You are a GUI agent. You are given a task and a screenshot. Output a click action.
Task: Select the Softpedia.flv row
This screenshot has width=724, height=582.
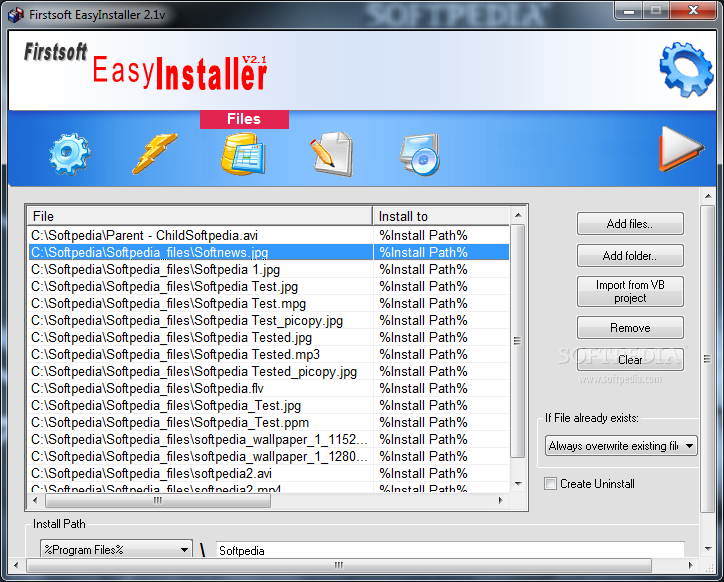pos(269,388)
